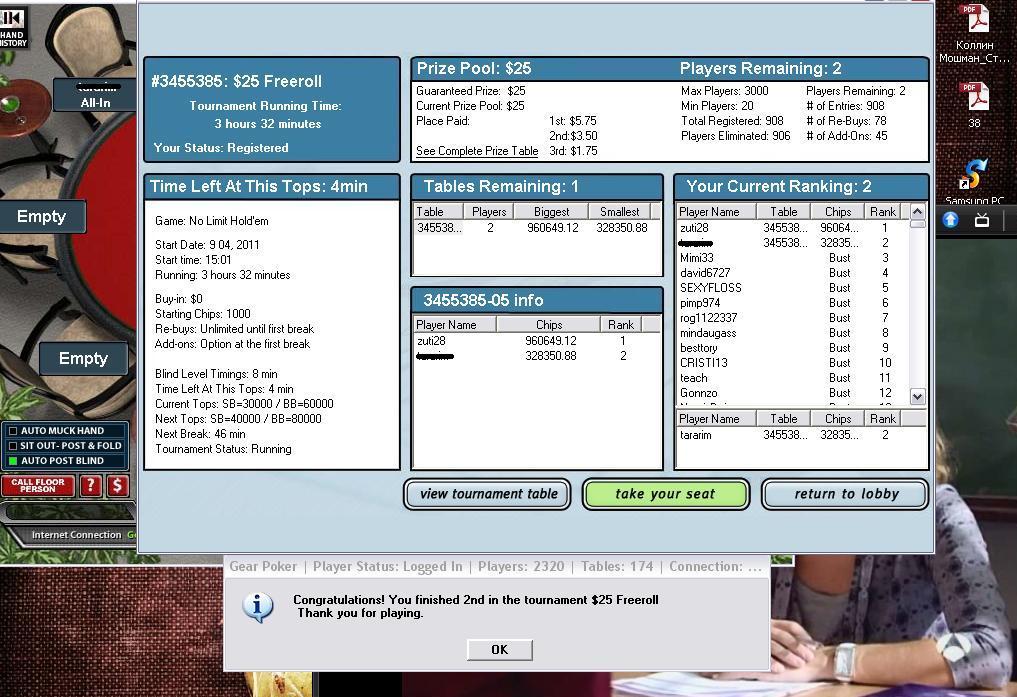Click Chips header in Current Ranking list
Viewport: 1017px width, 697px height.
coord(838,211)
